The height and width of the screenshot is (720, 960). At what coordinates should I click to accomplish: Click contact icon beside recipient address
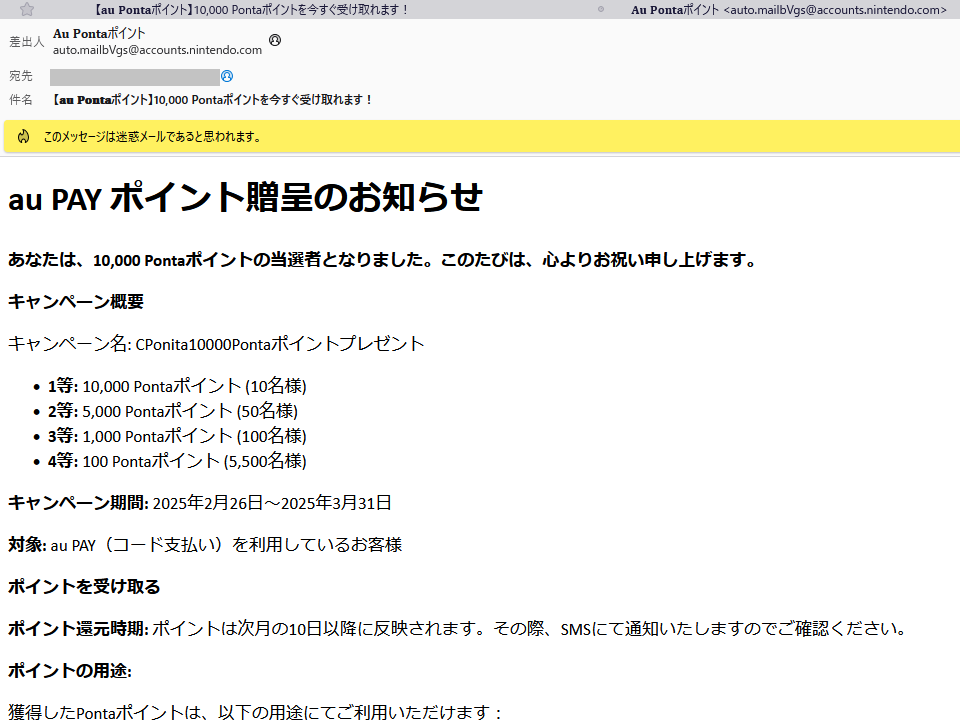coord(227,76)
